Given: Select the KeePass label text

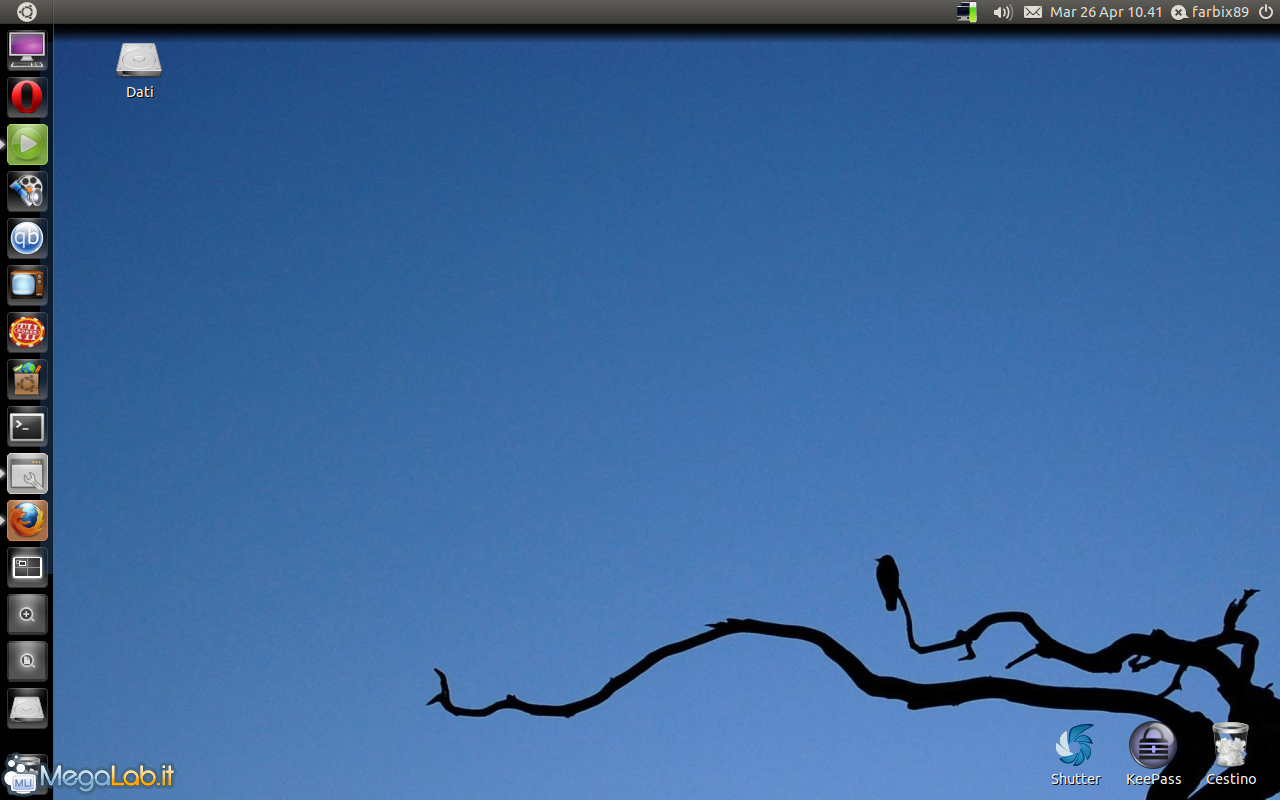Looking at the screenshot, I should 1153,779.
